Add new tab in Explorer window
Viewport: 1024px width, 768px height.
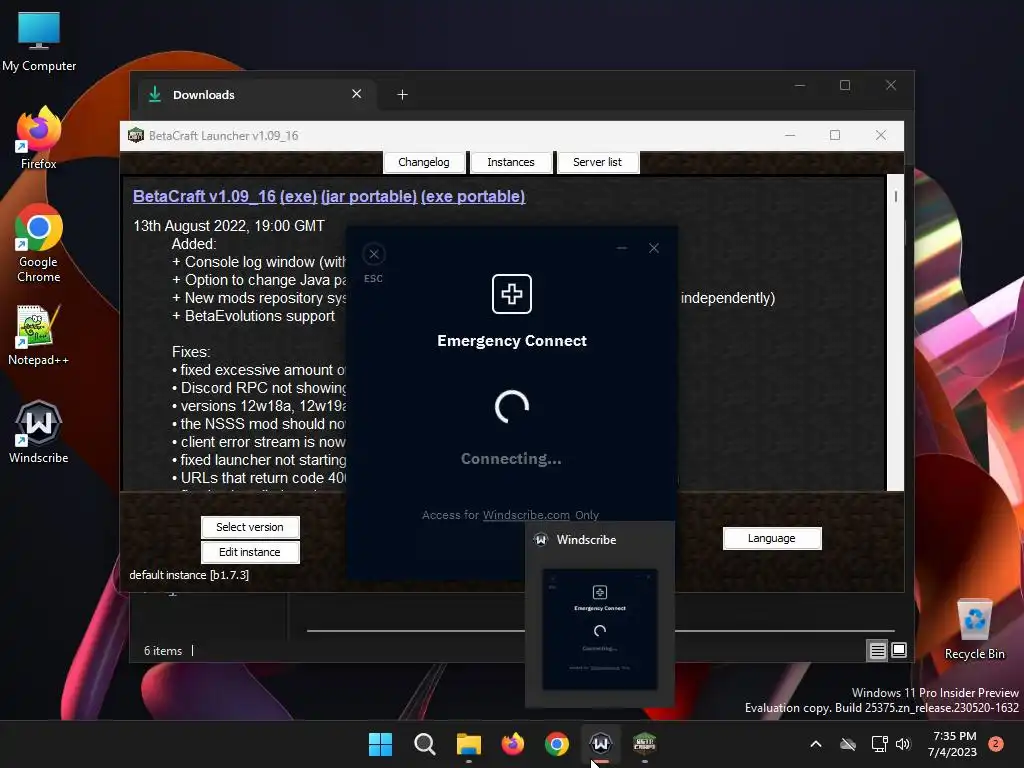[x=402, y=95]
